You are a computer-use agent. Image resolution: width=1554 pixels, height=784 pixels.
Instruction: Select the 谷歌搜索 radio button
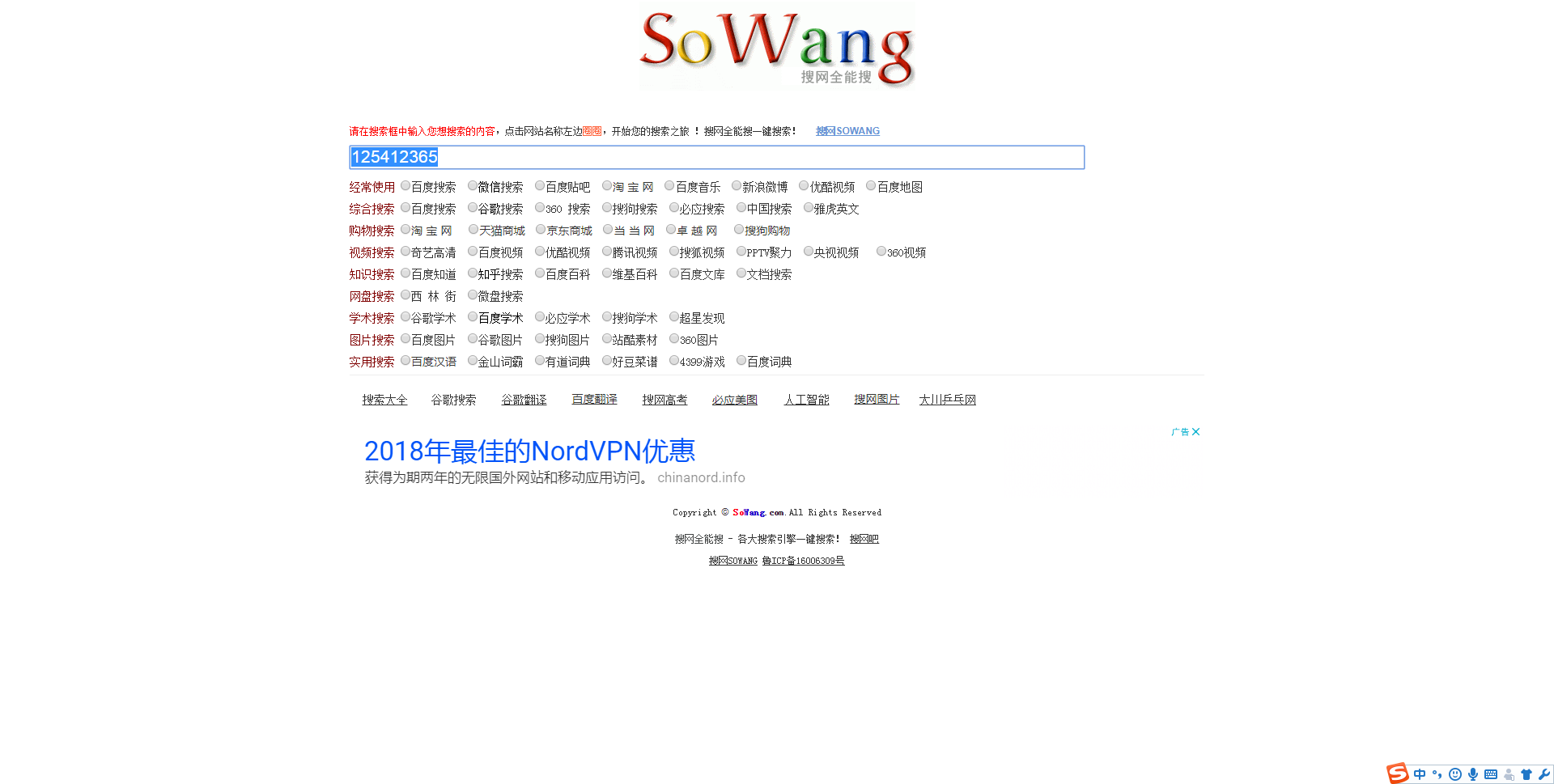pos(473,208)
